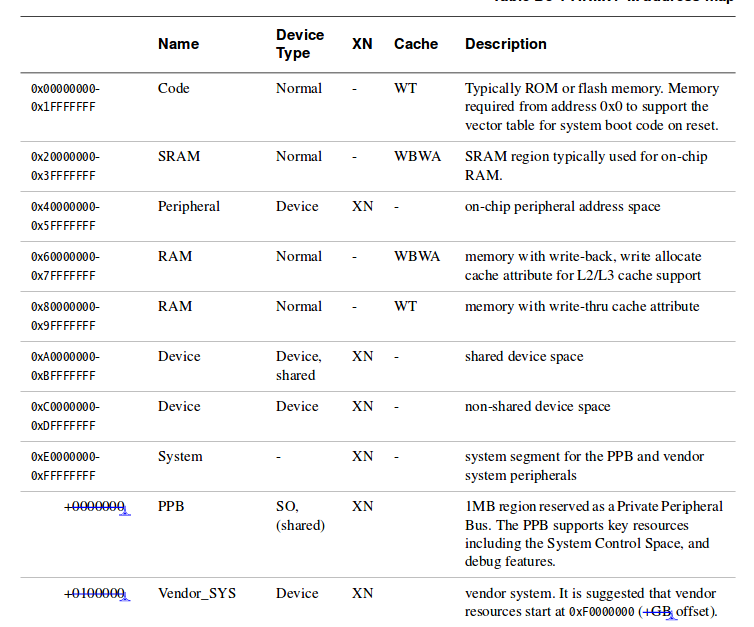Select the Description column header
The image size is (754, 627).
(506, 44)
